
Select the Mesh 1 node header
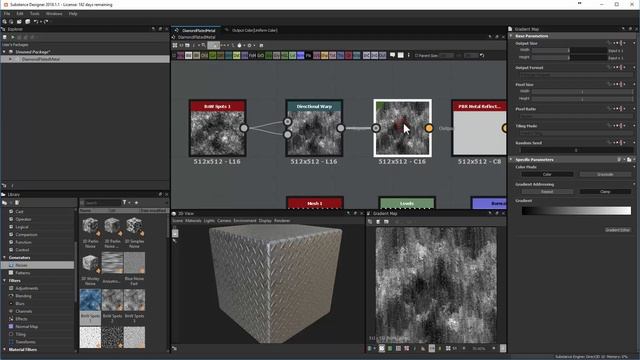[314, 203]
